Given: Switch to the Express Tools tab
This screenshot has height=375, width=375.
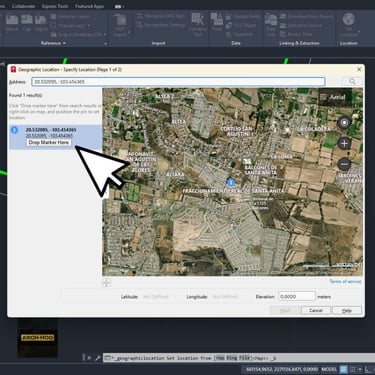Looking at the screenshot, I should pos(55,6).
